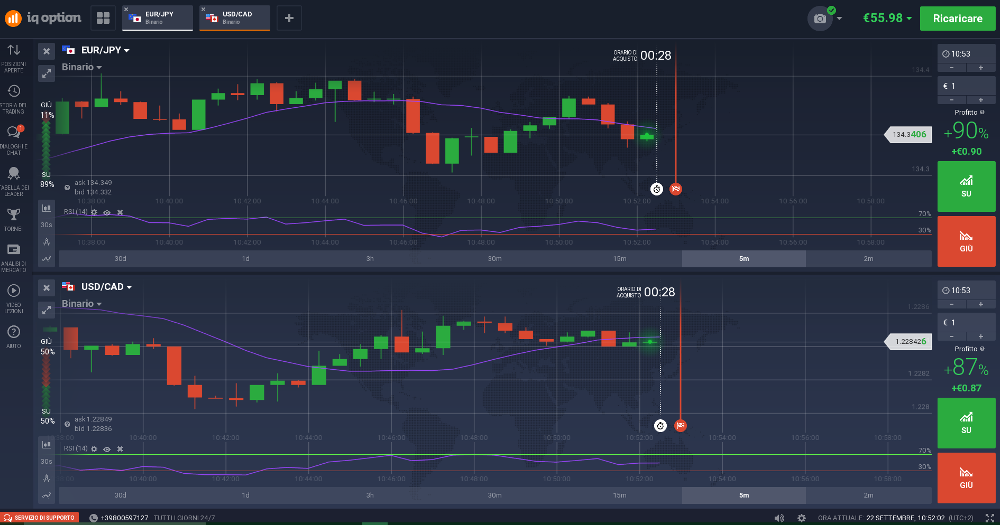This screenshot has width=1000, height=525.
Task: Open the Tornei trophy section
Action: (14, 219)
